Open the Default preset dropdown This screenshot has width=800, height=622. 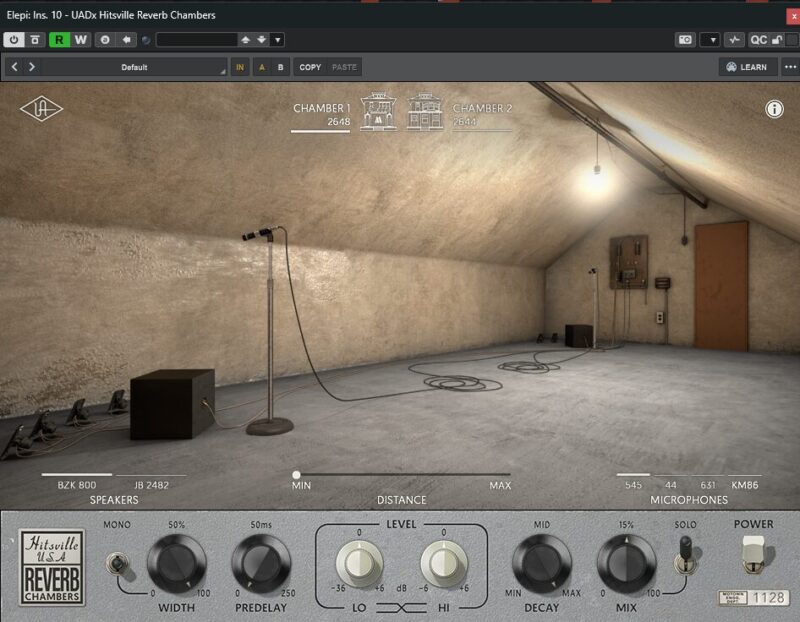(x=134, y=67)
